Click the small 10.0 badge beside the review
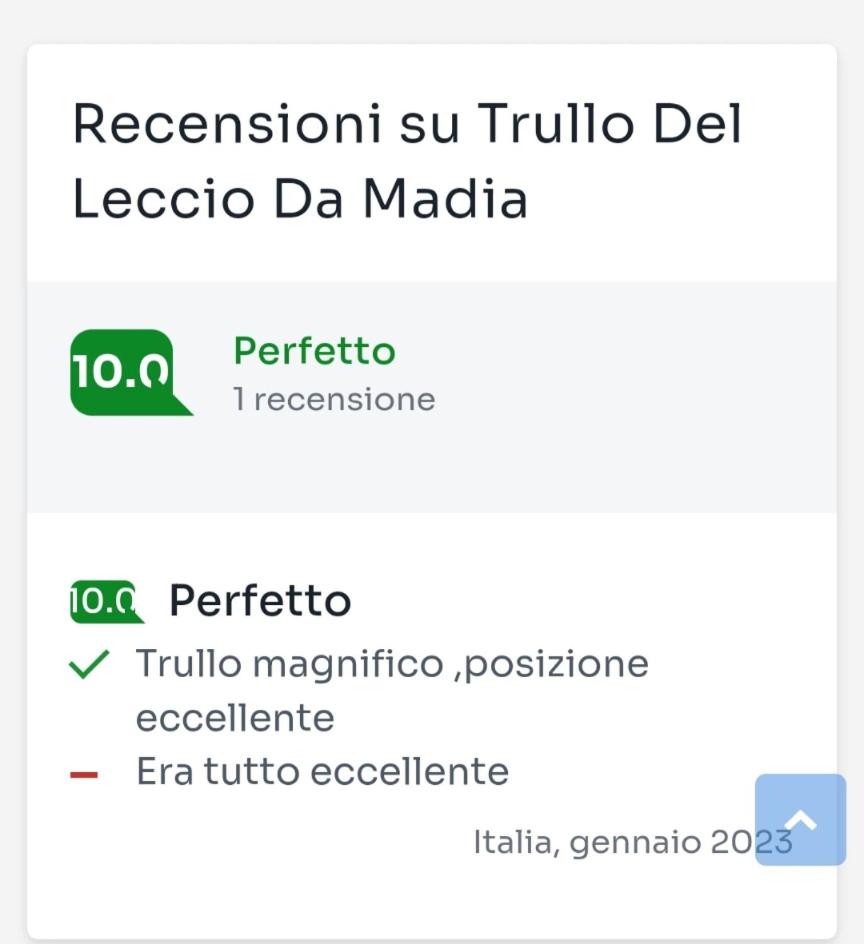Viewport: 864px width, 944px height. coord(106,601)
